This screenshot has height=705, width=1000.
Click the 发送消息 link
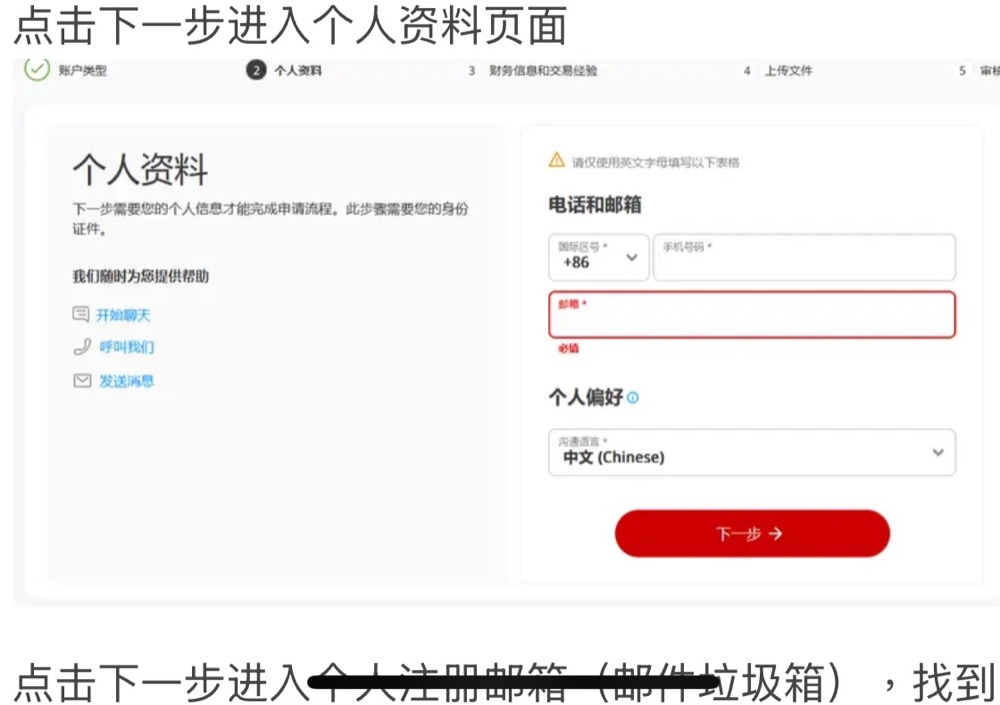pyautogui.click(x=126, y=381)
